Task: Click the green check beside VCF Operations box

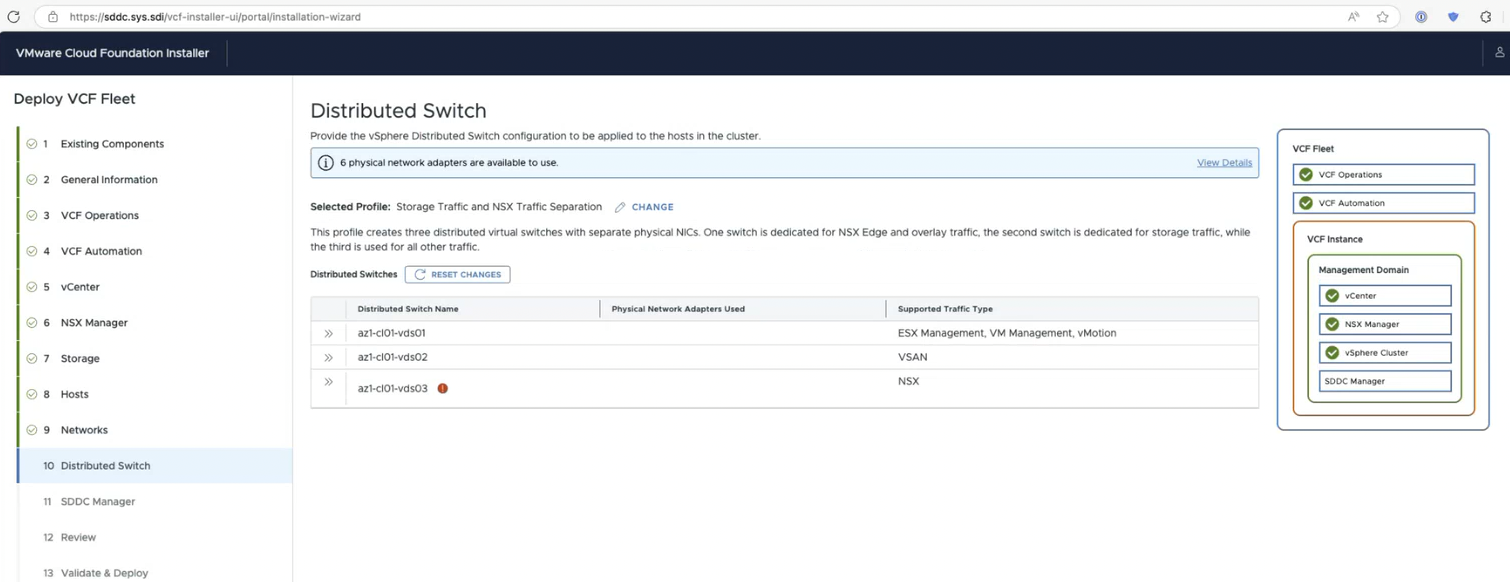Action: (x=1306, y=175)
